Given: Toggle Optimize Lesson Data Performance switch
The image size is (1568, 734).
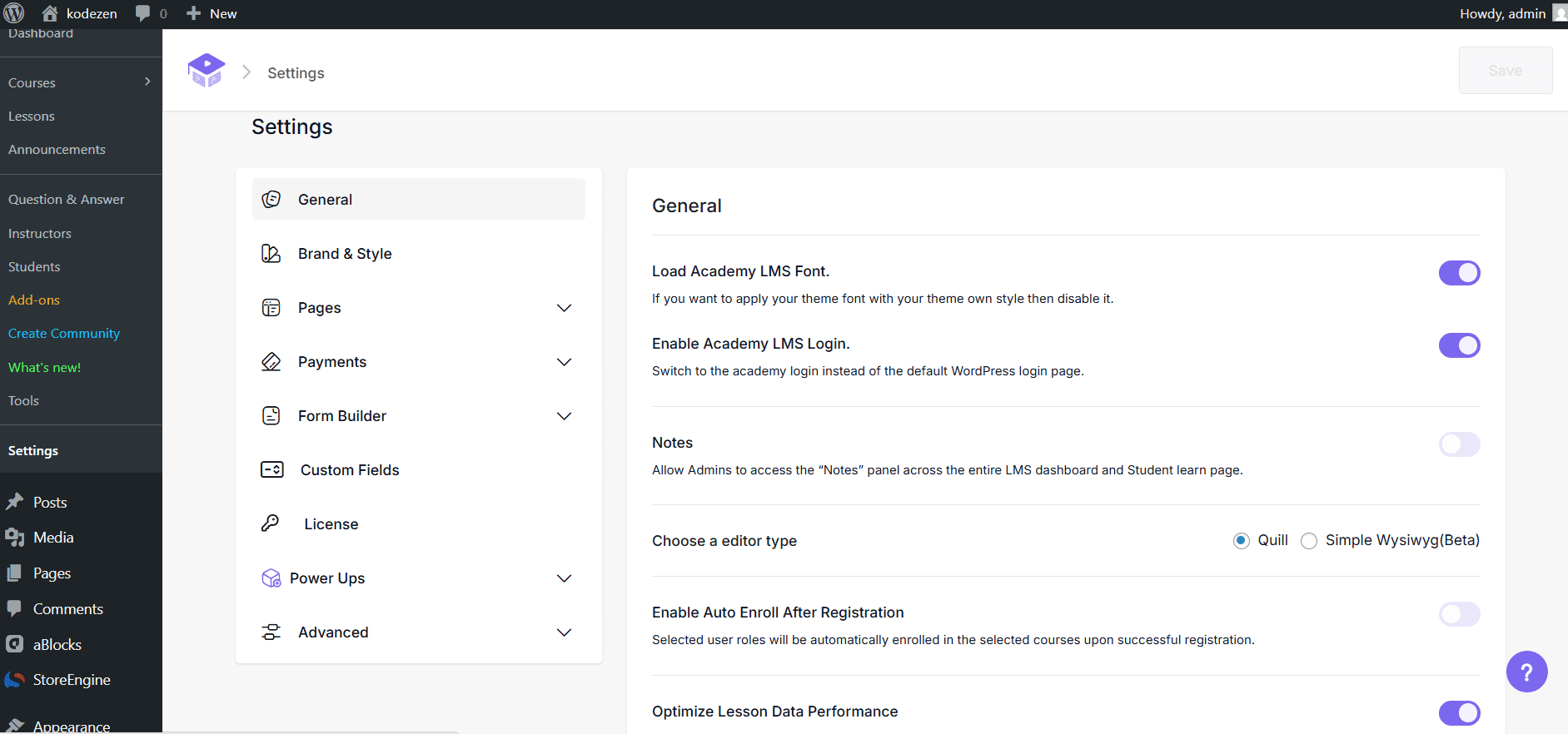Looking at the screenshot, I should coord(1459,713).
